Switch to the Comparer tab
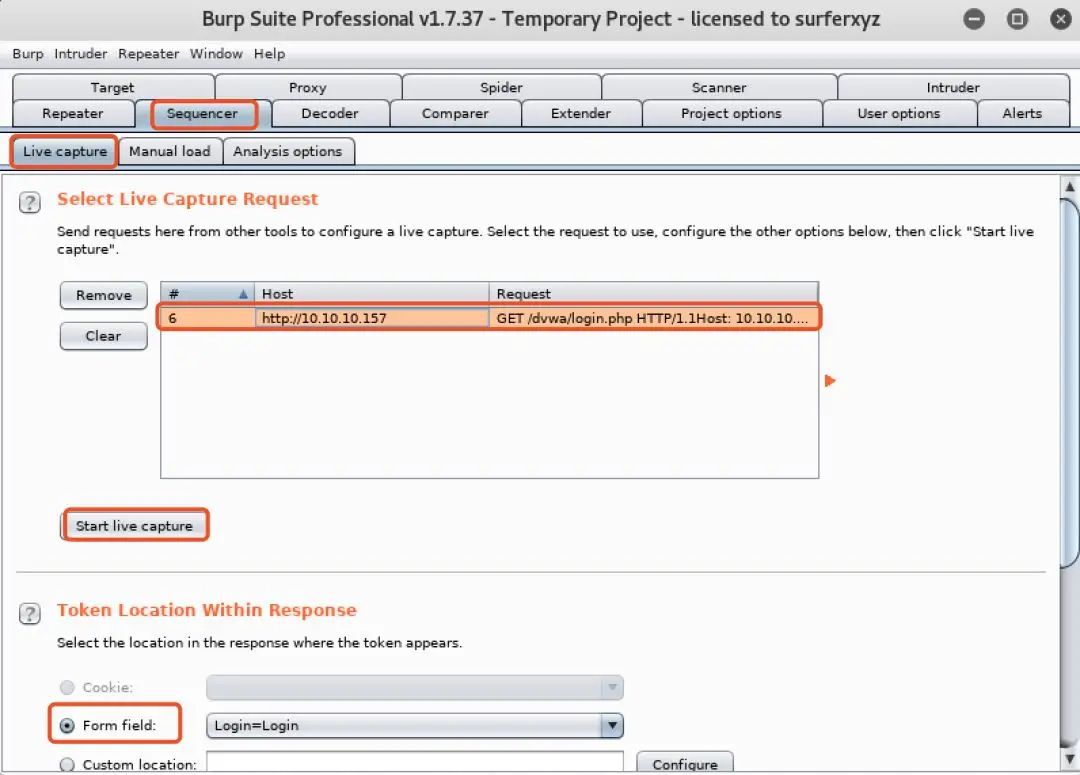The height and width of the screenshot is (775, 1080). tap(455, 114)
